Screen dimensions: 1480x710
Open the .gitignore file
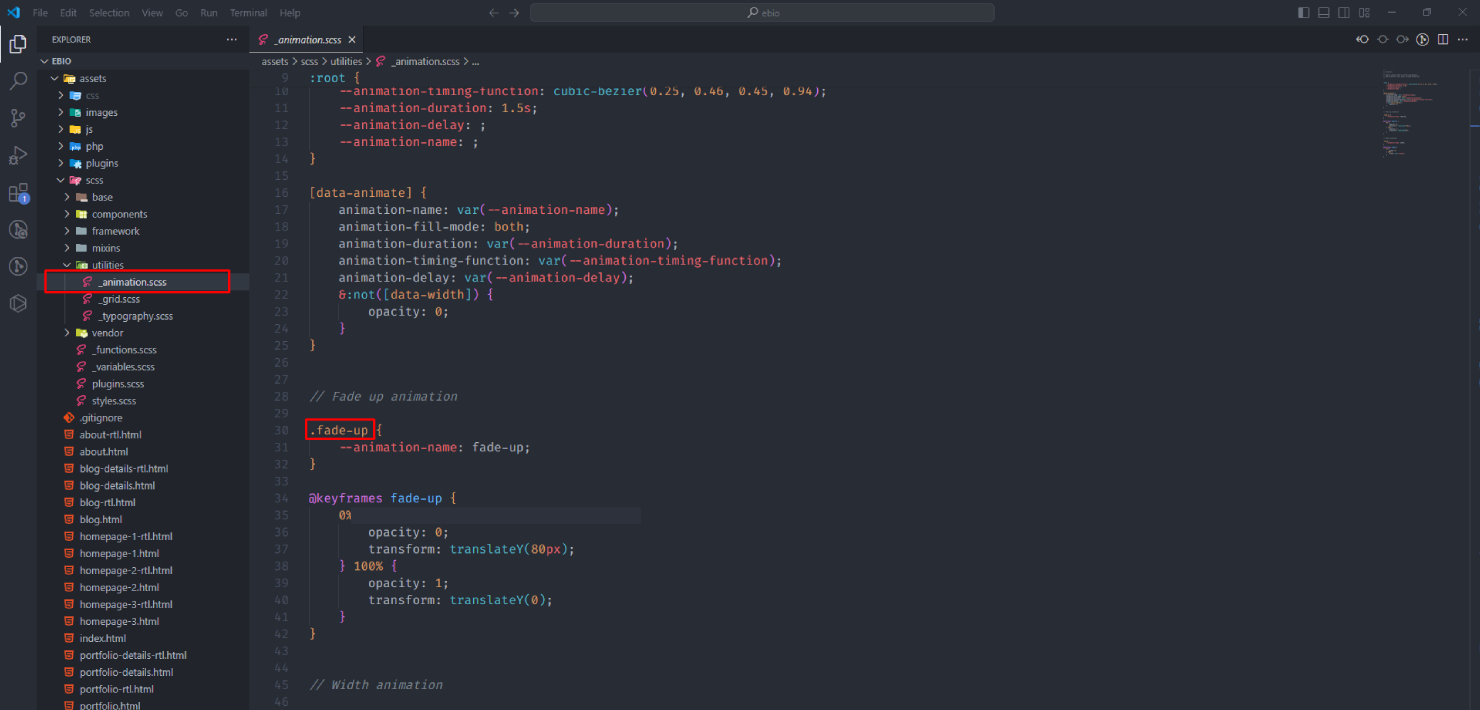click(x=100, y=418)
